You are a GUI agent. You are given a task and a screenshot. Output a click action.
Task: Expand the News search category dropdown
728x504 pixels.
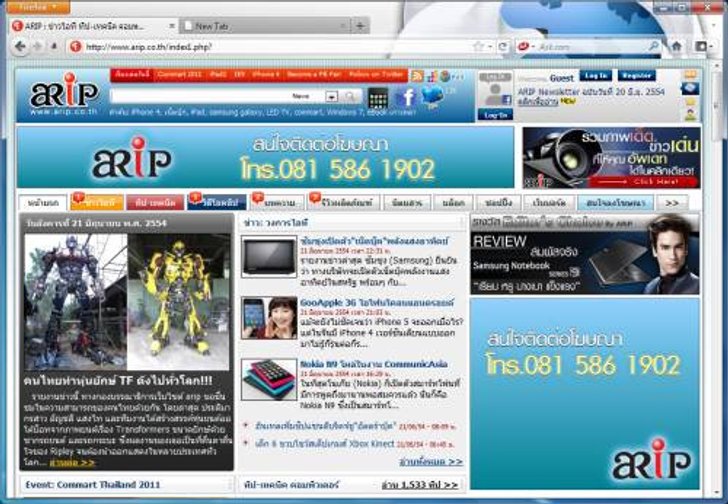point(331,97)
